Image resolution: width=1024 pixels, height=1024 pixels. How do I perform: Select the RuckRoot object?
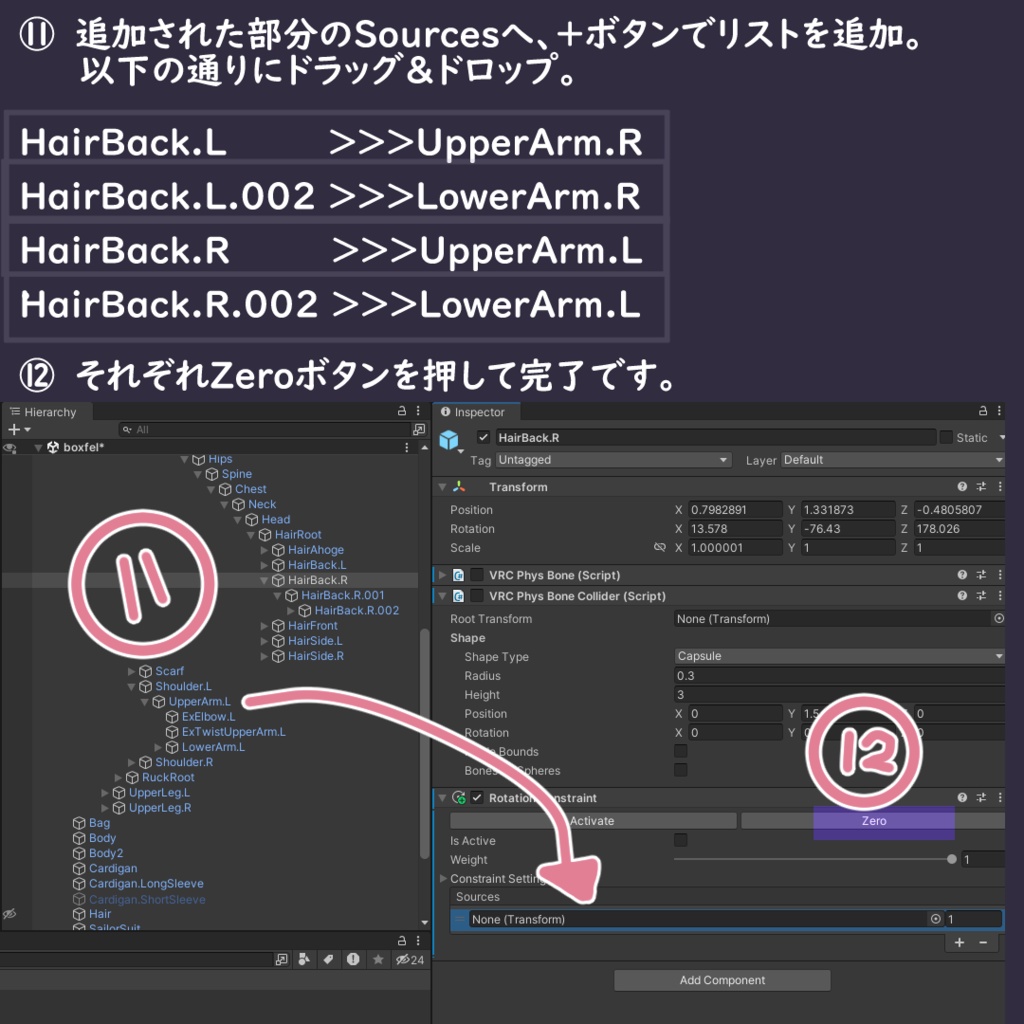click(168, 777)
